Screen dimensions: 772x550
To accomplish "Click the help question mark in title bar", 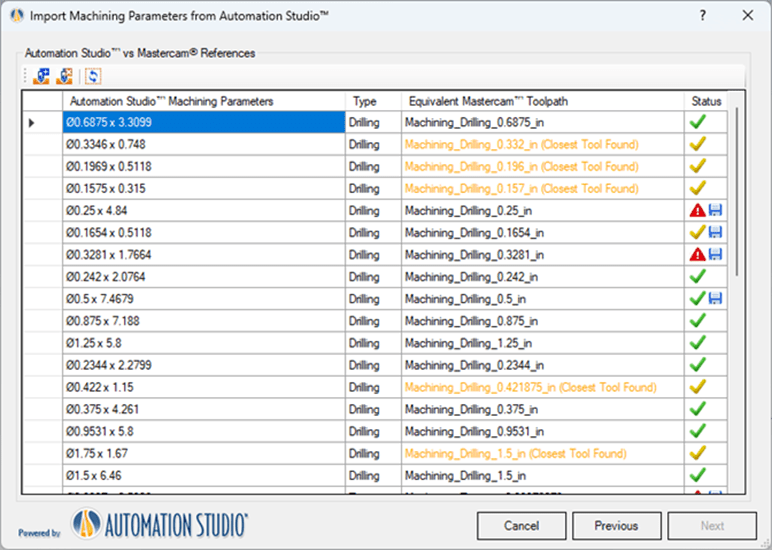I will [x=703, y=16].
